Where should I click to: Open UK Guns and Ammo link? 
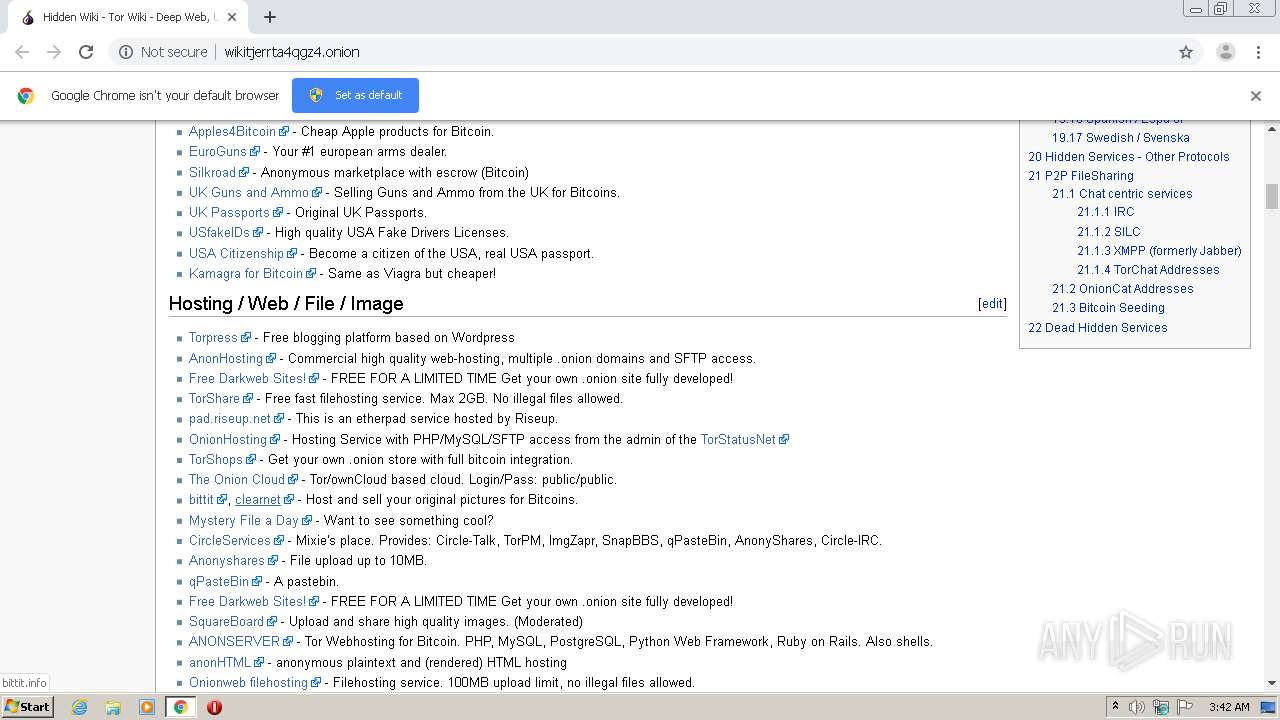tap(249, 192)
